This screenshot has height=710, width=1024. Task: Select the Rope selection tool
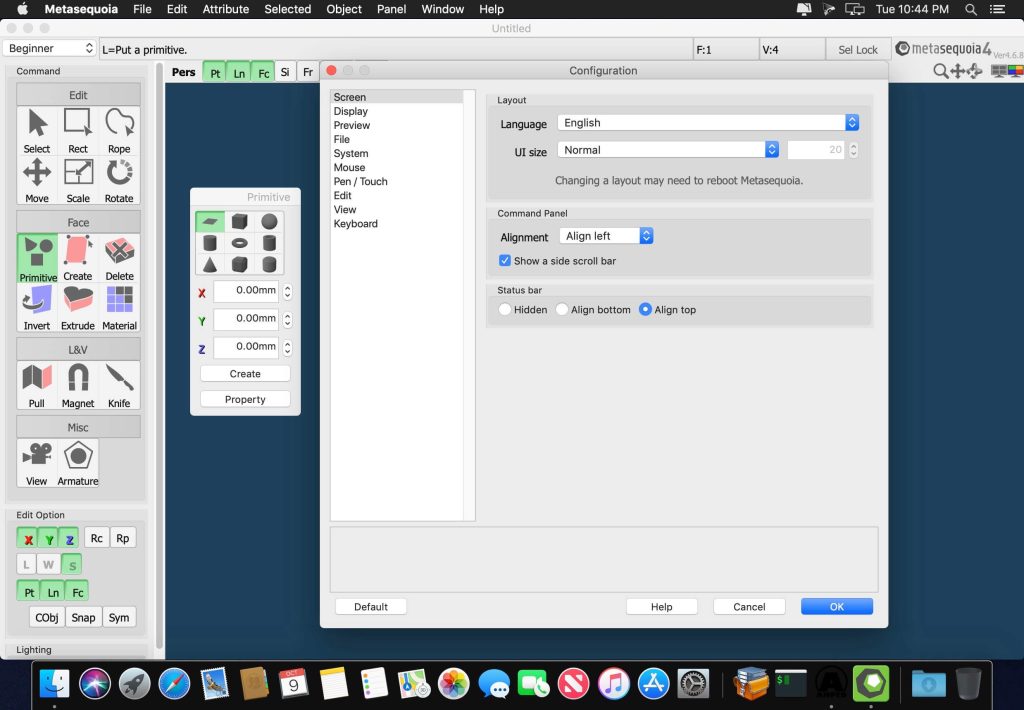[x=119, y=130]
